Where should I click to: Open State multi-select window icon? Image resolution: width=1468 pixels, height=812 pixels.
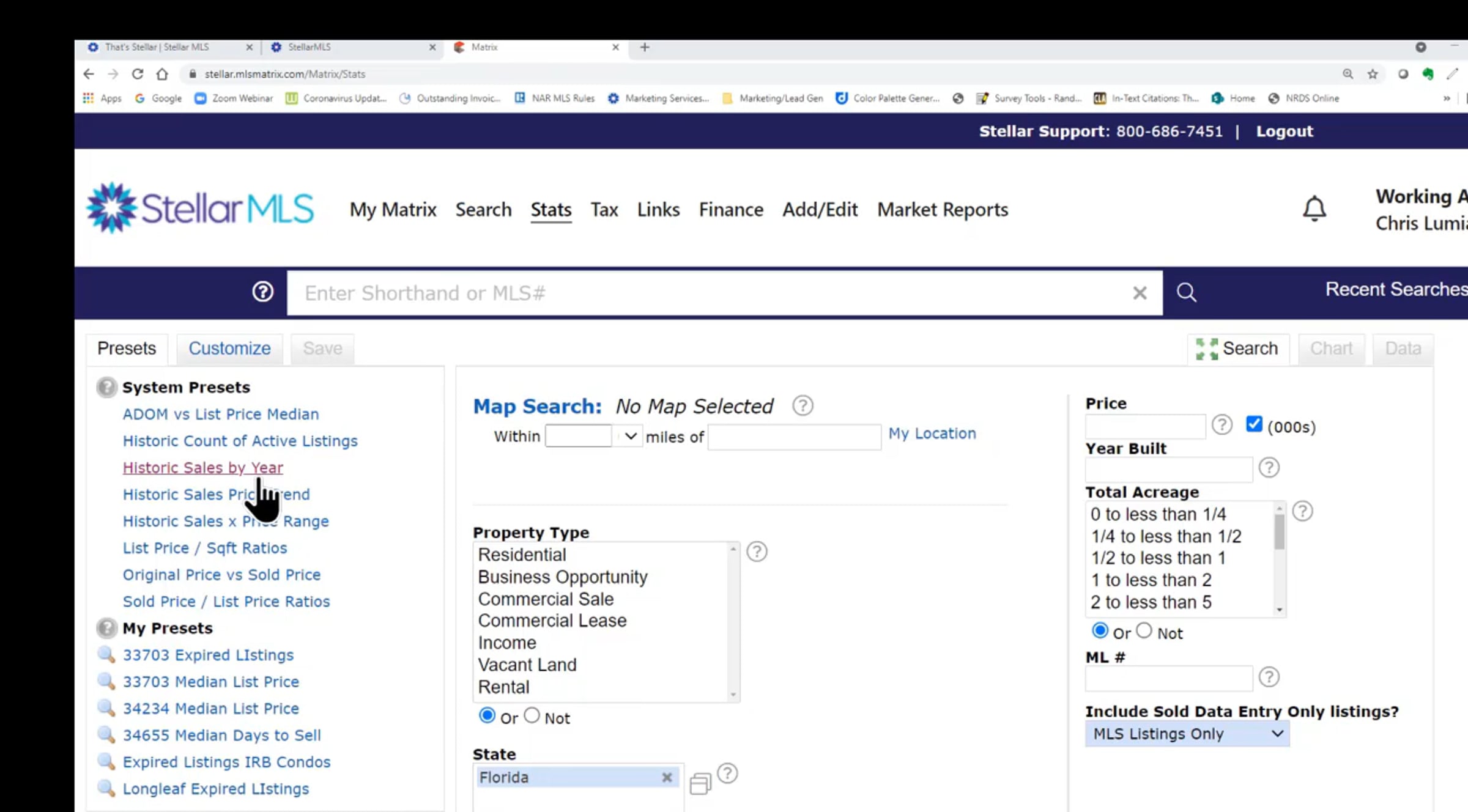coord(700,783)
